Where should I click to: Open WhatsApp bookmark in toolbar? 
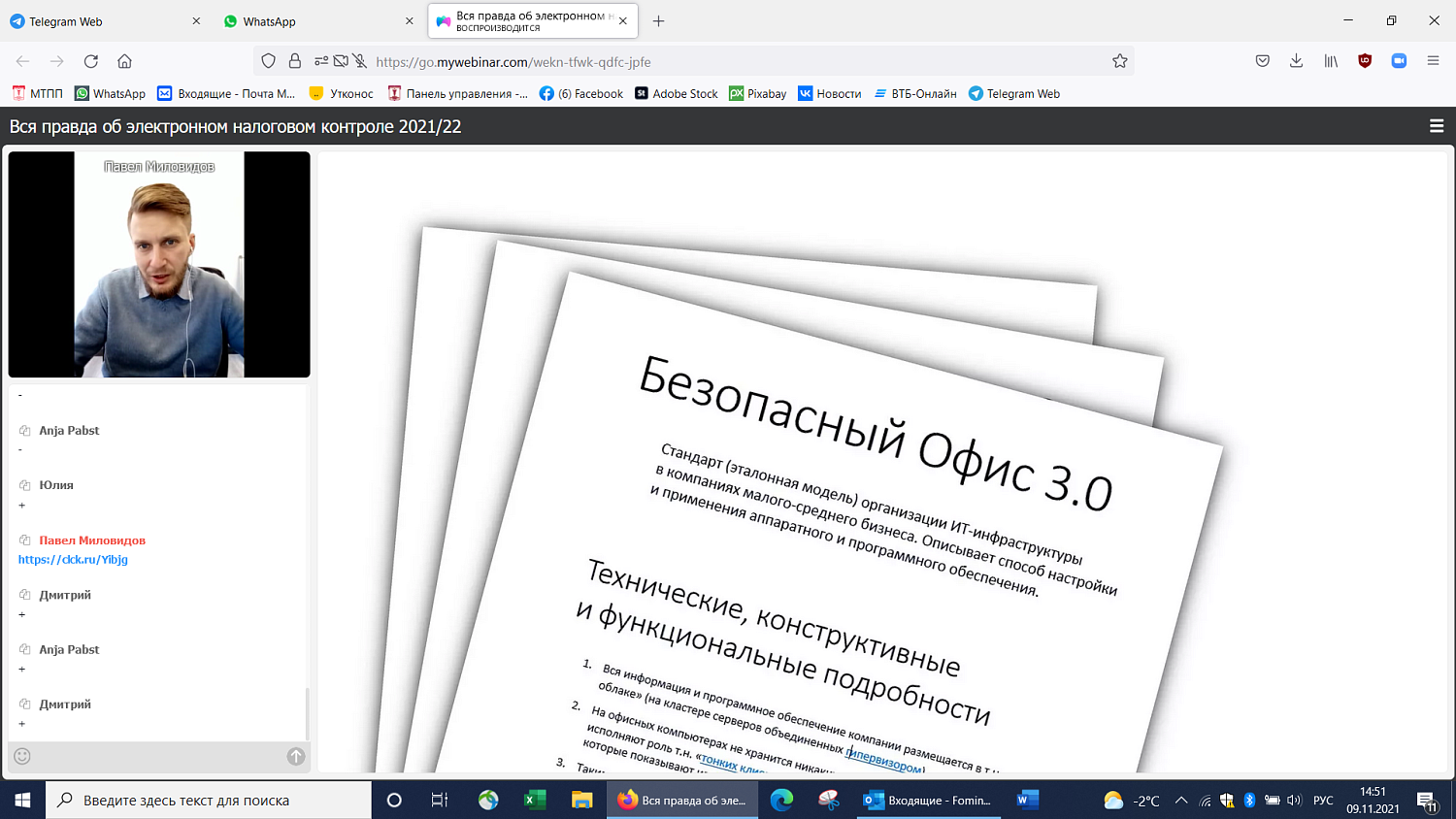click(111, 94)
